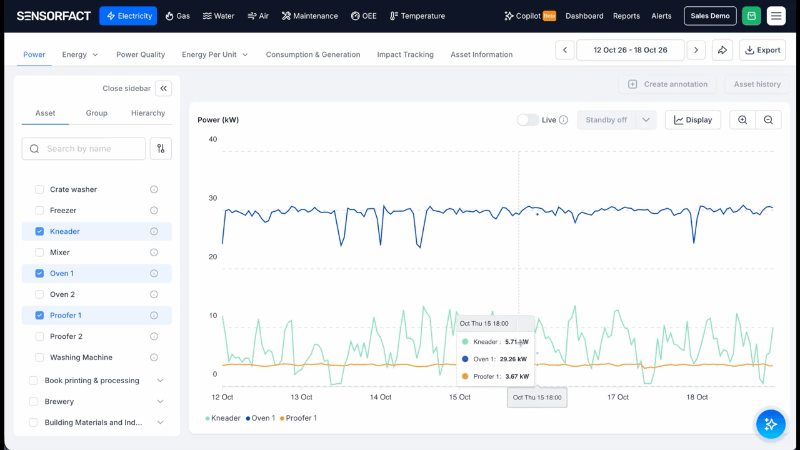Enable the Live toggle switch

(528, 120)
